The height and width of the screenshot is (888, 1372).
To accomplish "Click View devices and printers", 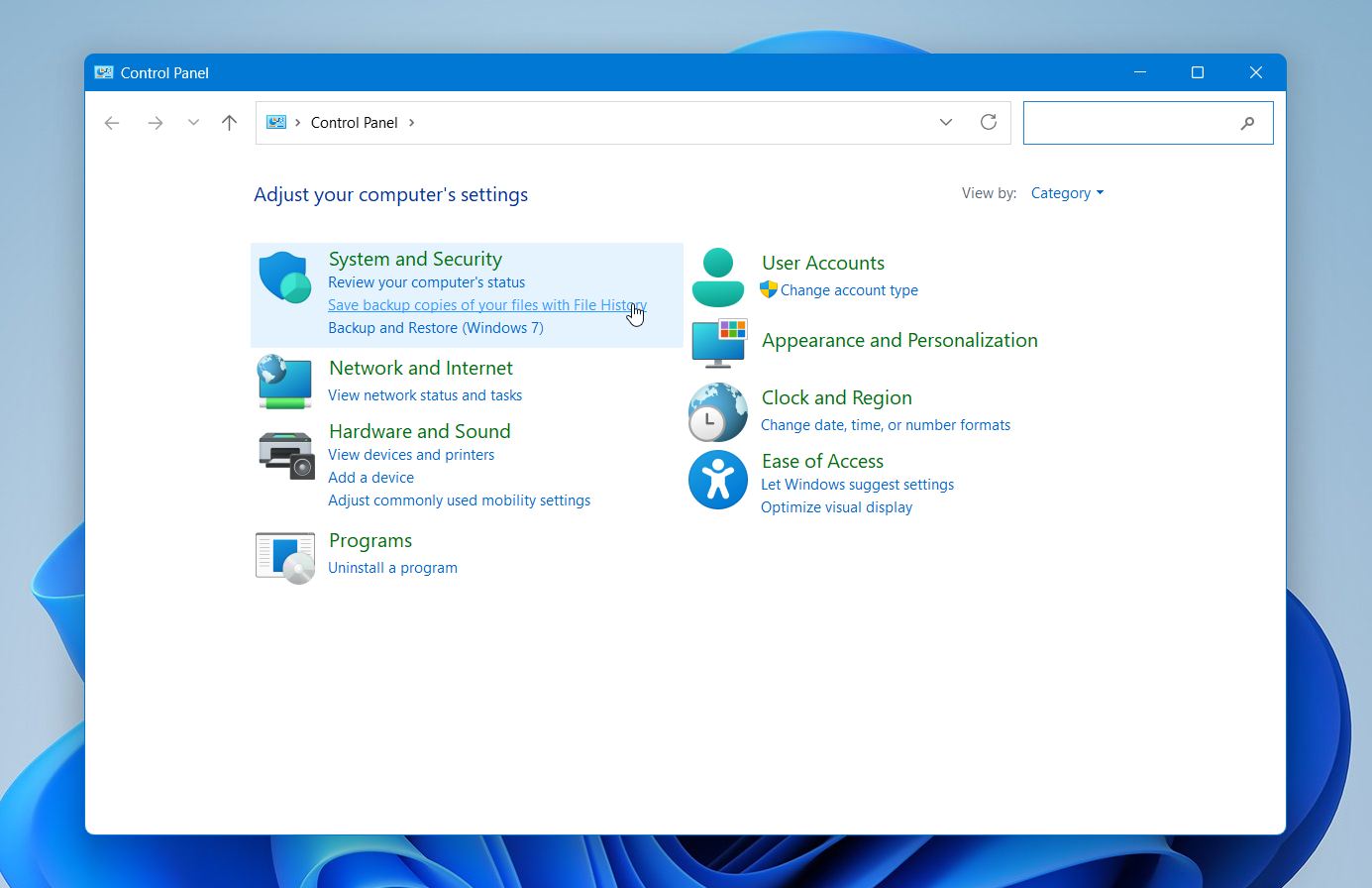I will (411, 455).
